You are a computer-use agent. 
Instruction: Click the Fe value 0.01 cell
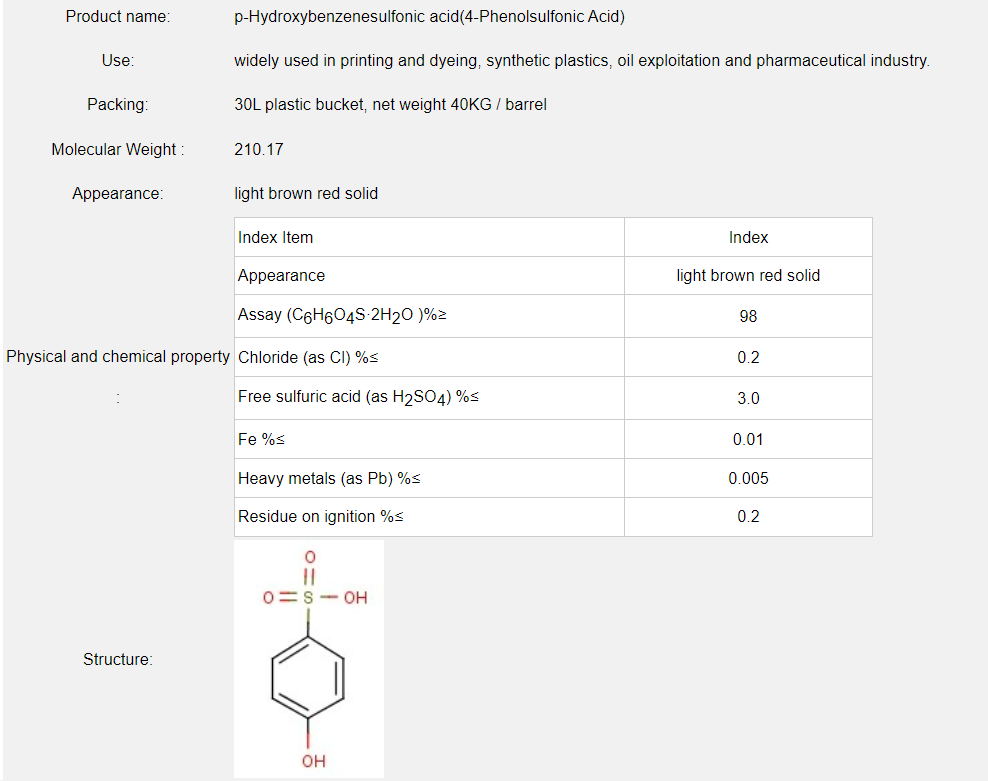(x=748, y=440)
